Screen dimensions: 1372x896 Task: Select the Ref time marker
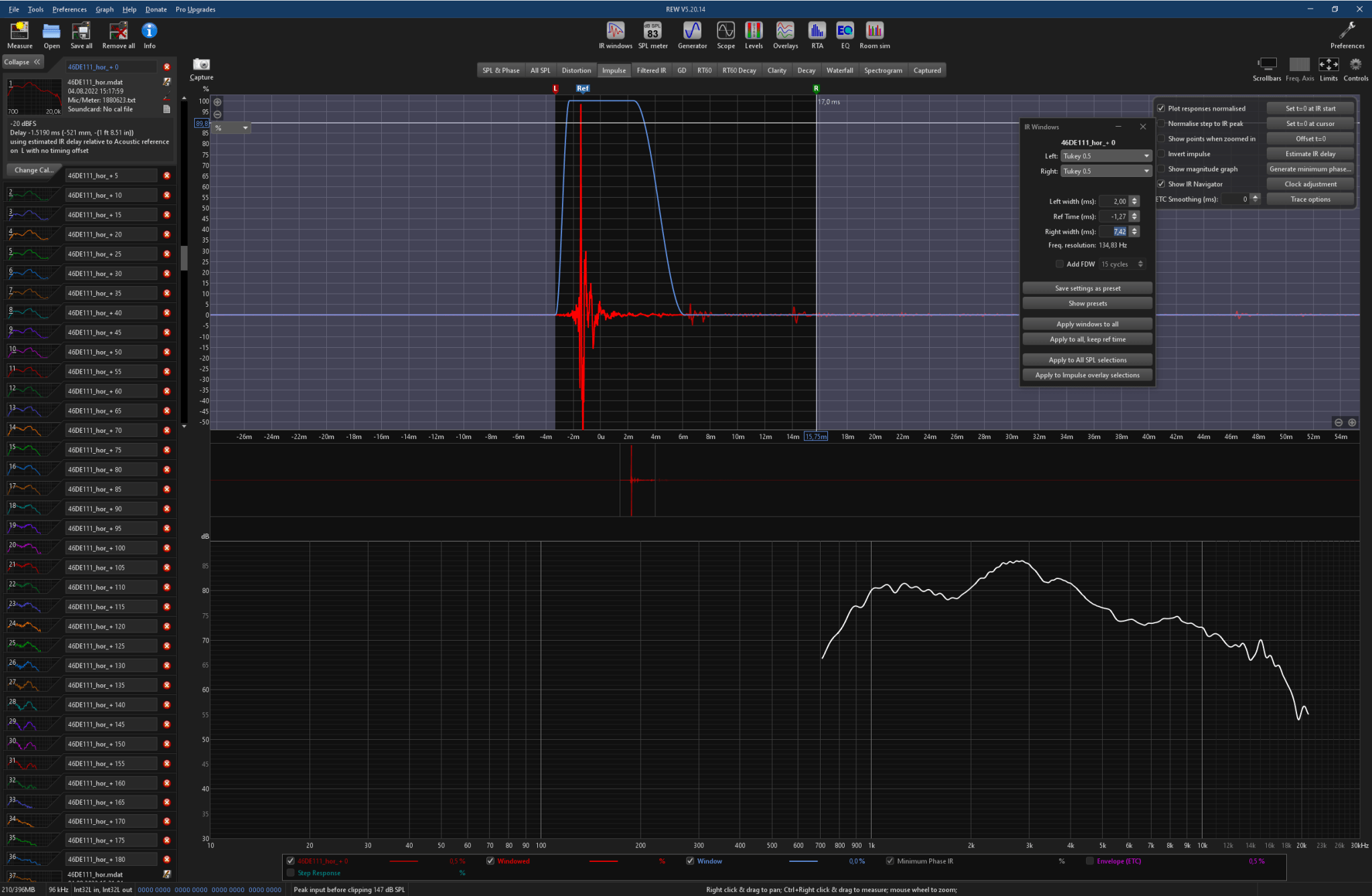[x=583, y=88]
